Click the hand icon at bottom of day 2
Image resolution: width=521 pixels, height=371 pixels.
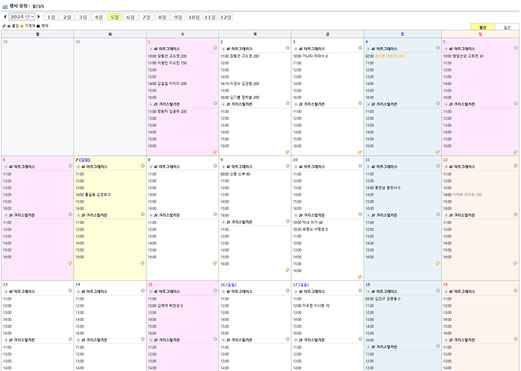tap(287, 152)
